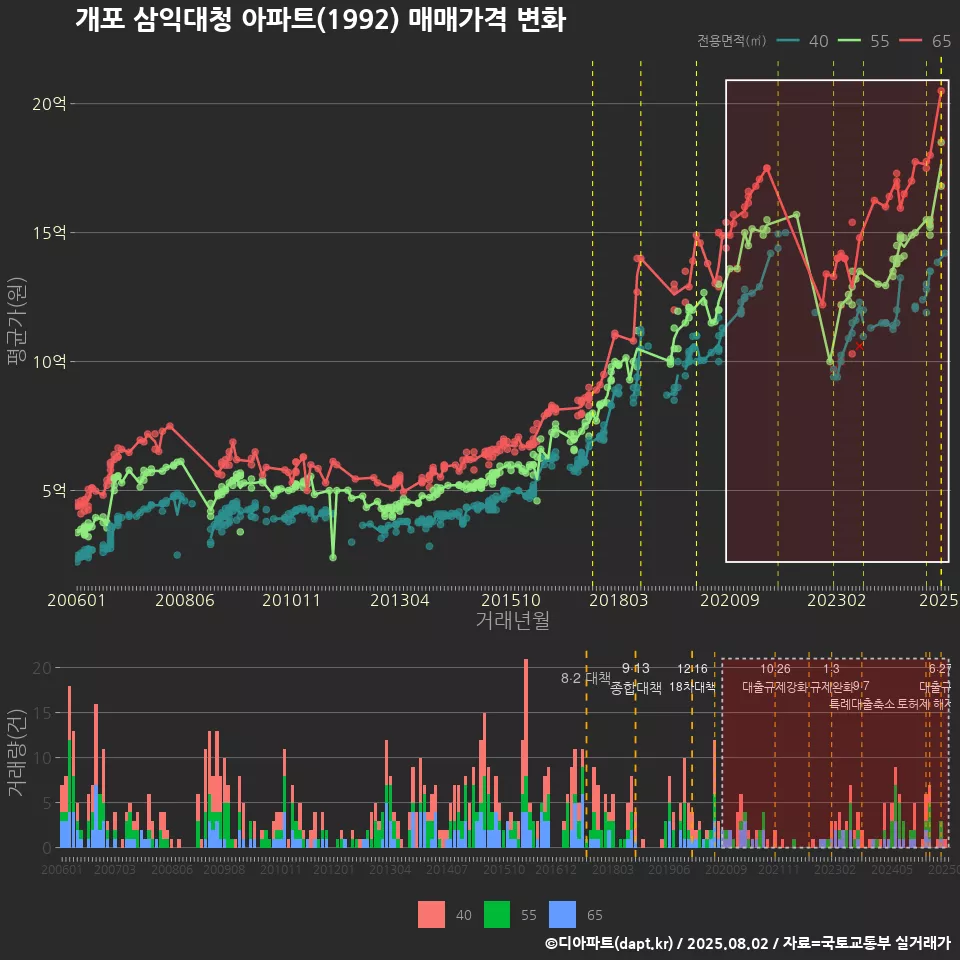Click the 12·16 18차대책 policy annotation
The width and height of the screenshot is (960, 960).
pos(692,678)
